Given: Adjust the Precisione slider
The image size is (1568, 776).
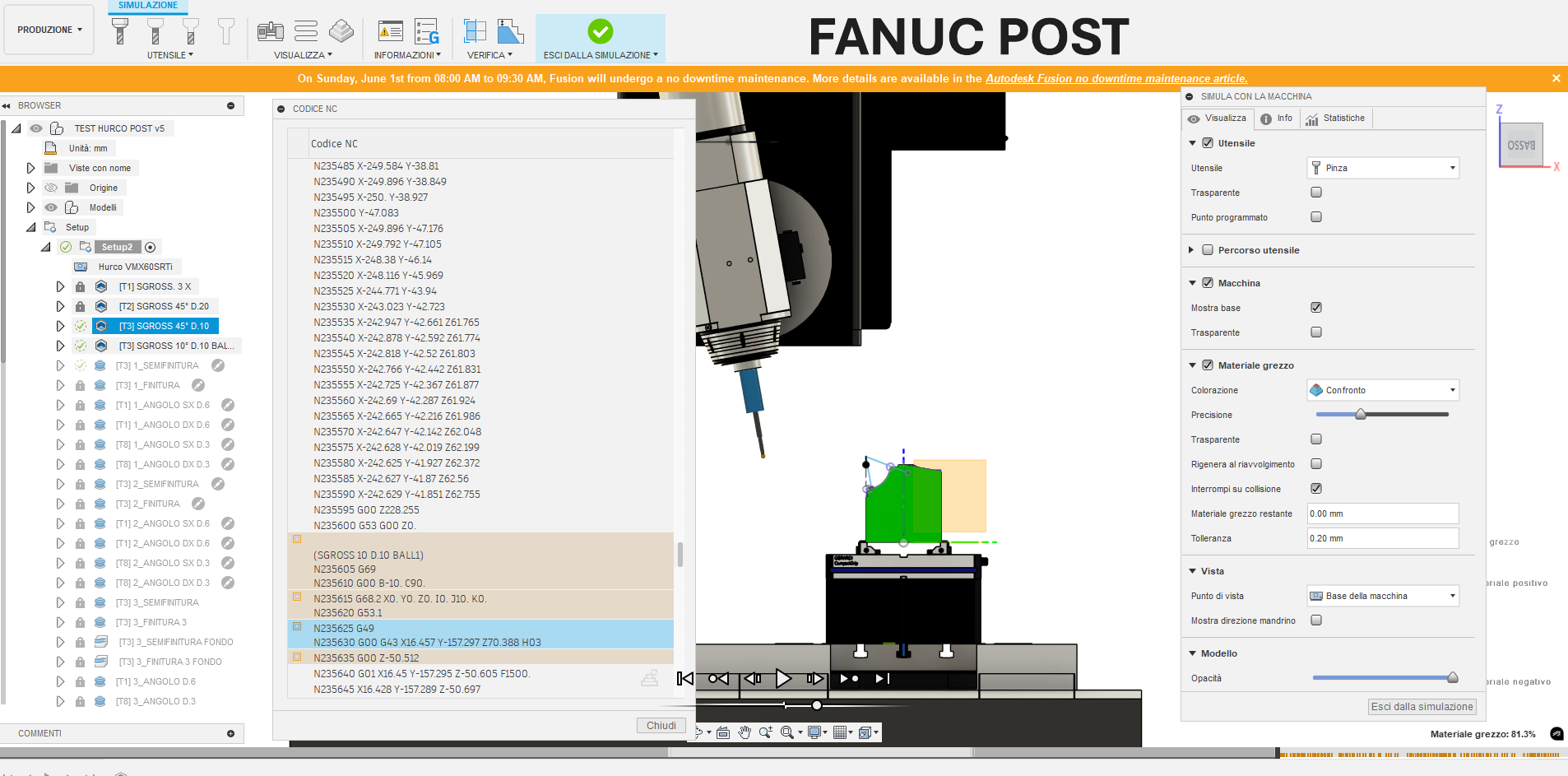Looking at the screenshot, I should [1361, 415].
